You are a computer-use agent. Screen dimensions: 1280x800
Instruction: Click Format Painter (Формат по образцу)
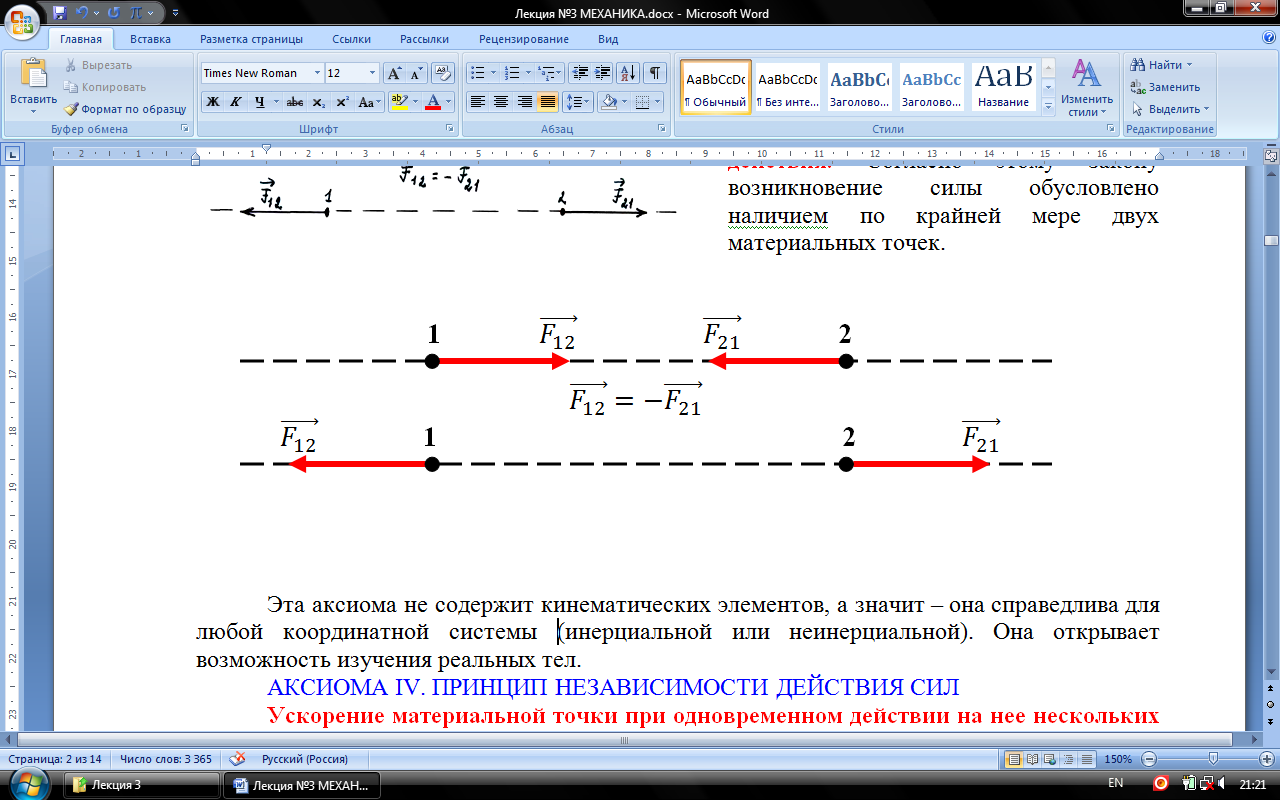pyautogui.click(x=125, y=109)
